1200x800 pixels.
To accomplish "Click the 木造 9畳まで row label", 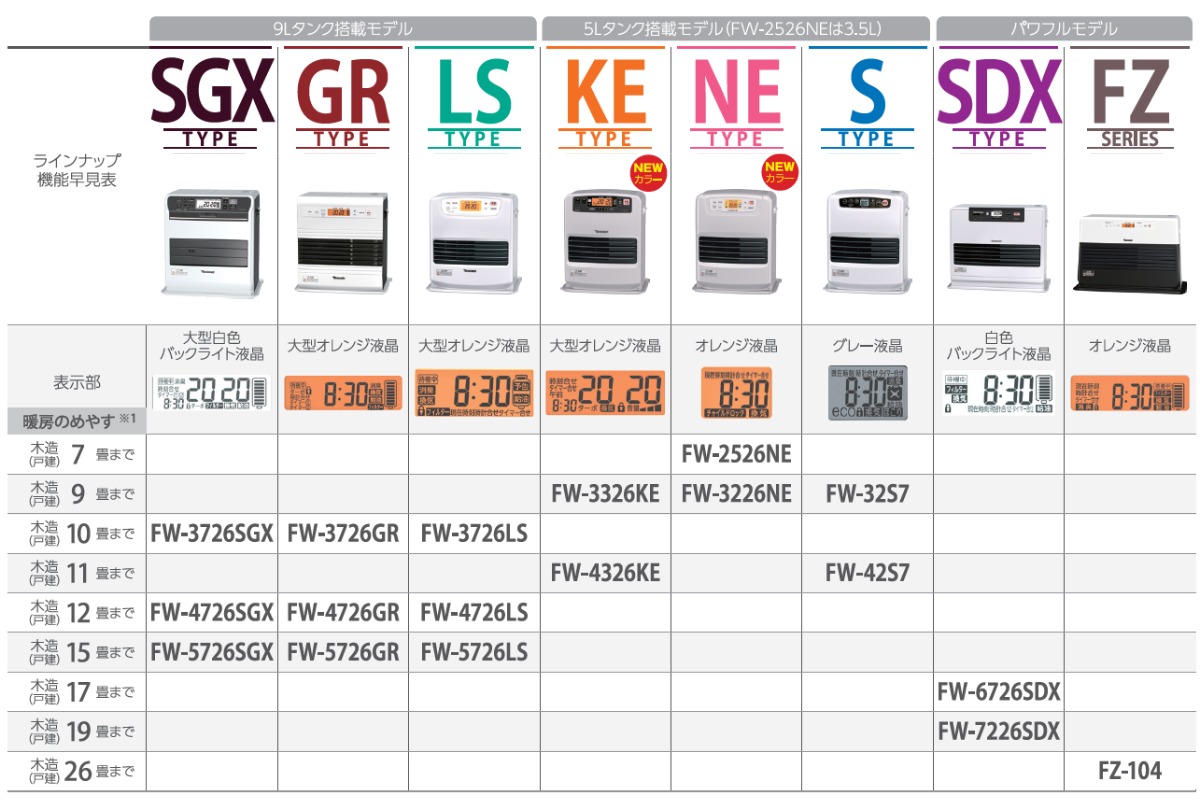I will [81, 494].
